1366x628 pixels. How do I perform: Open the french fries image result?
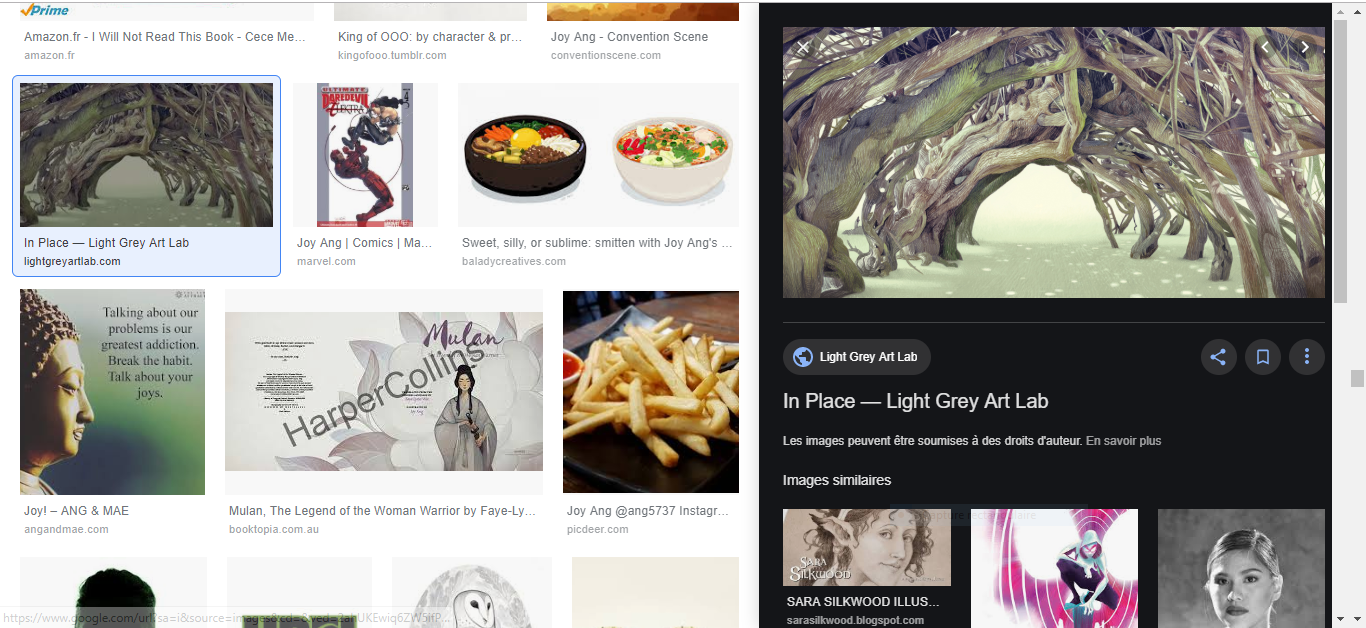pos(651,392)
